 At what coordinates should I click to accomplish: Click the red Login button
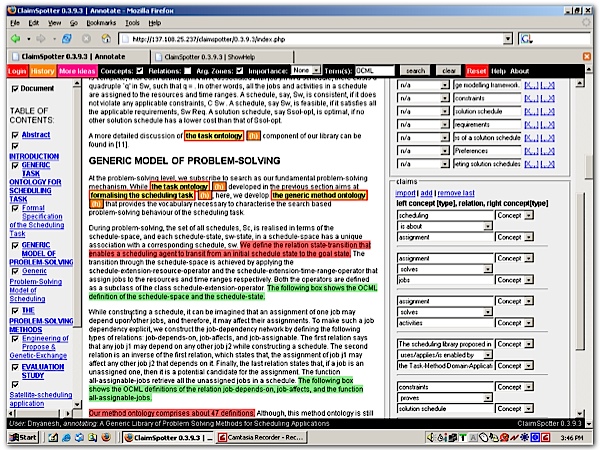pos(17,71)
